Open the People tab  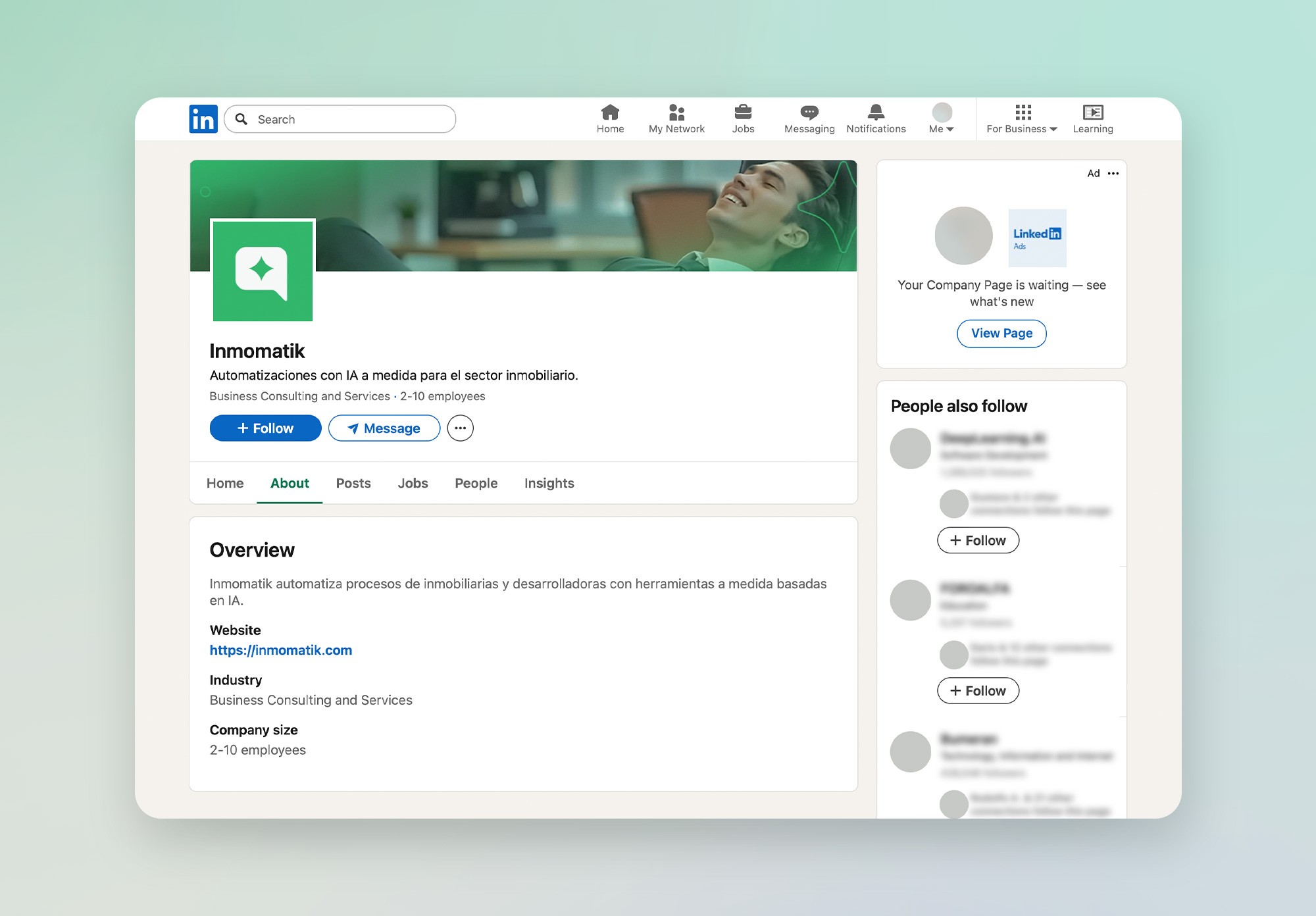(476, 483)
